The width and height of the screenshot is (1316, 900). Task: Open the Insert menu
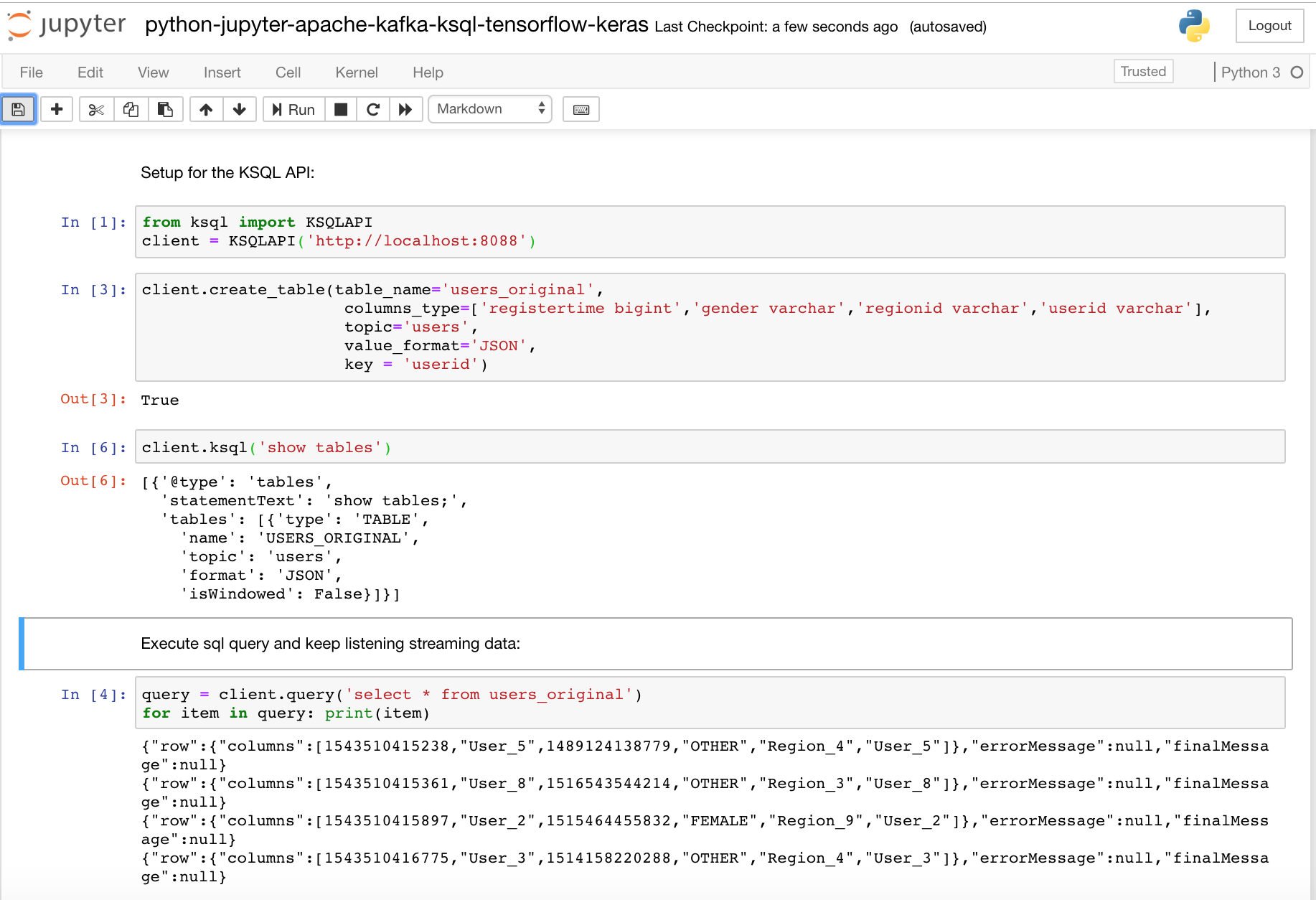[222, 72]
